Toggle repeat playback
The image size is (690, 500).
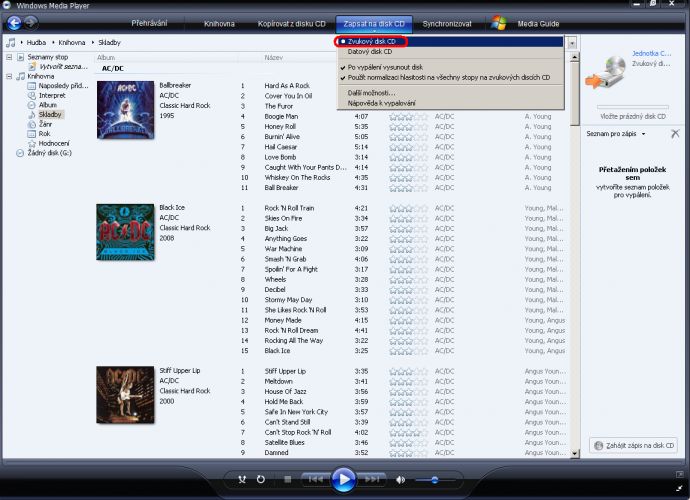(x=261, y=479)
